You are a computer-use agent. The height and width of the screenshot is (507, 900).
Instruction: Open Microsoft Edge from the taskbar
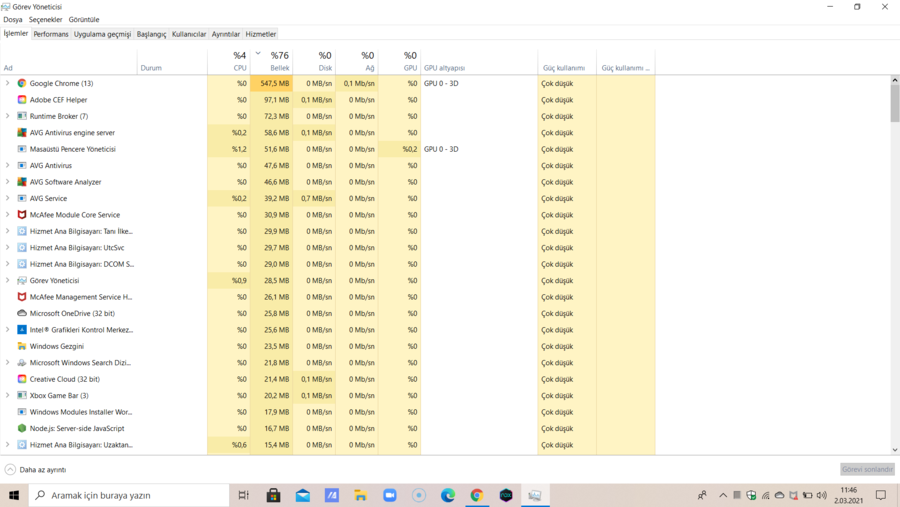(x=448, y=495)
